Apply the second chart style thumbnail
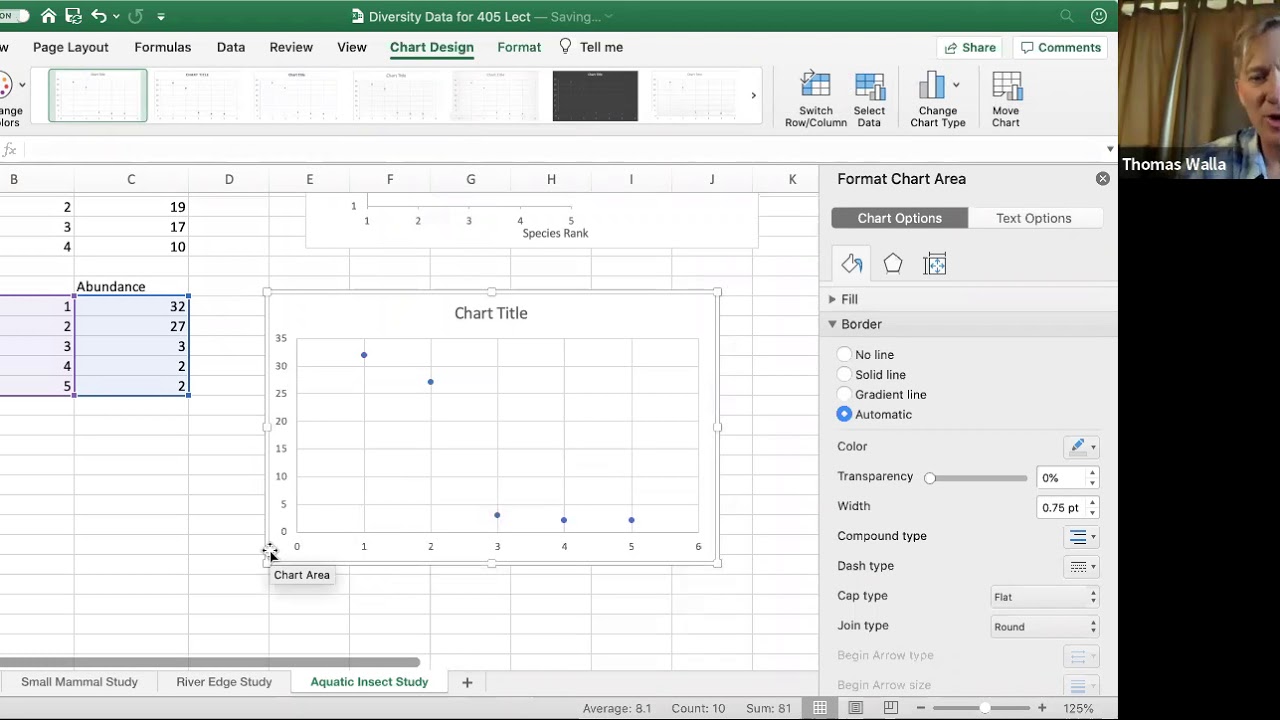Viewport: 1280px width, 720px height. [x=197, y=96]
